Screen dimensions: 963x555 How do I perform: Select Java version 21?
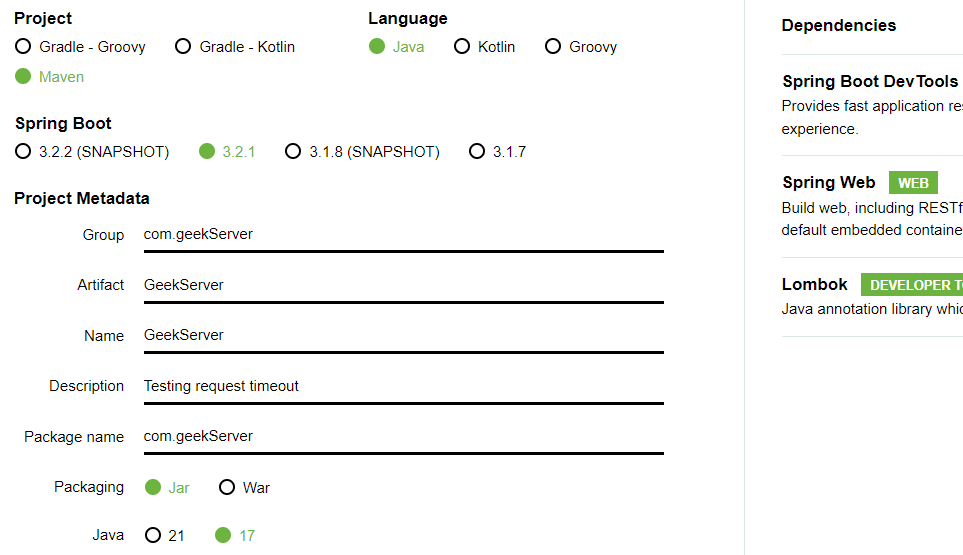pos(153,535)
